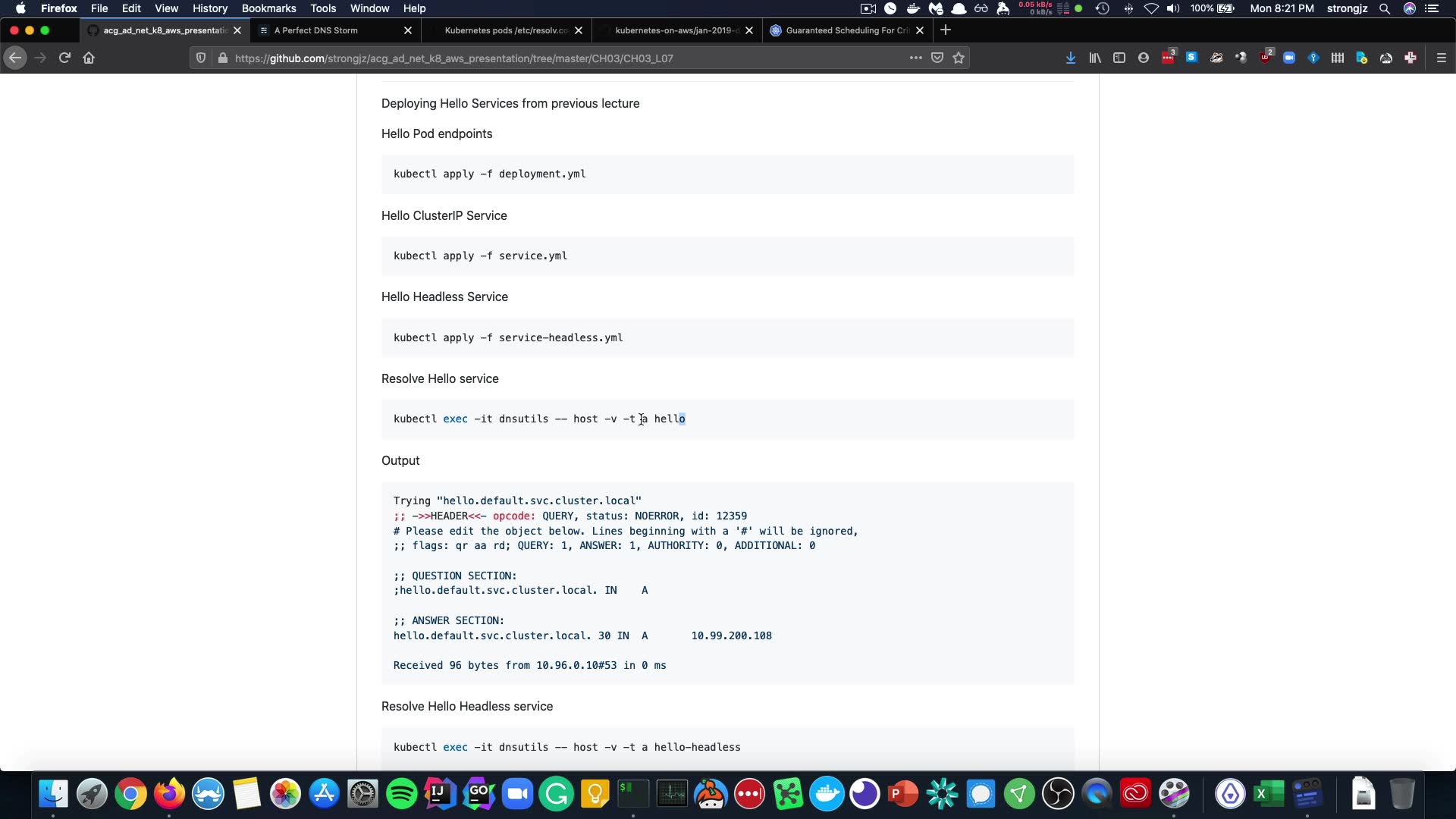
Task: Show site security info via the padlock
Action: pos(223,58)
